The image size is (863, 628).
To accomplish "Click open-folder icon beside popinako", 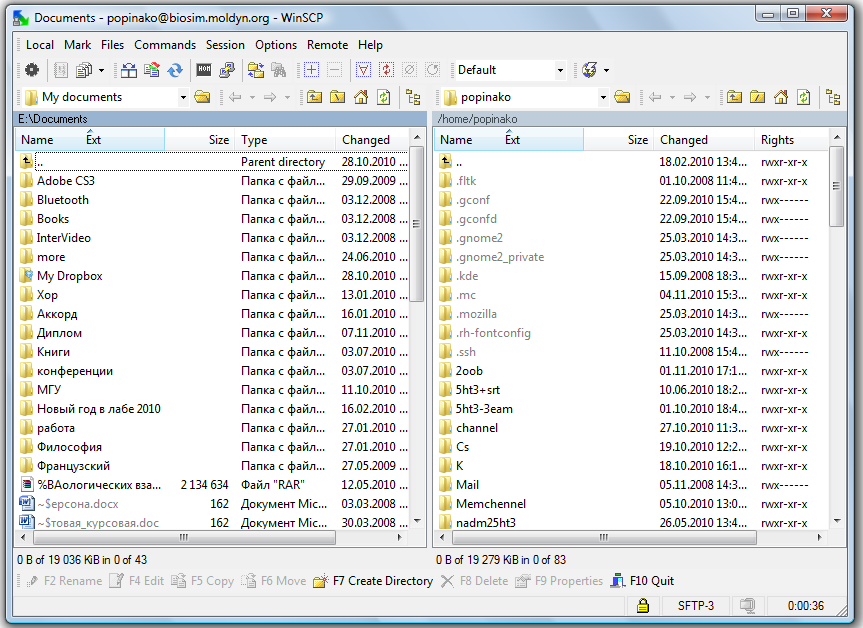I will click(622, 97).
